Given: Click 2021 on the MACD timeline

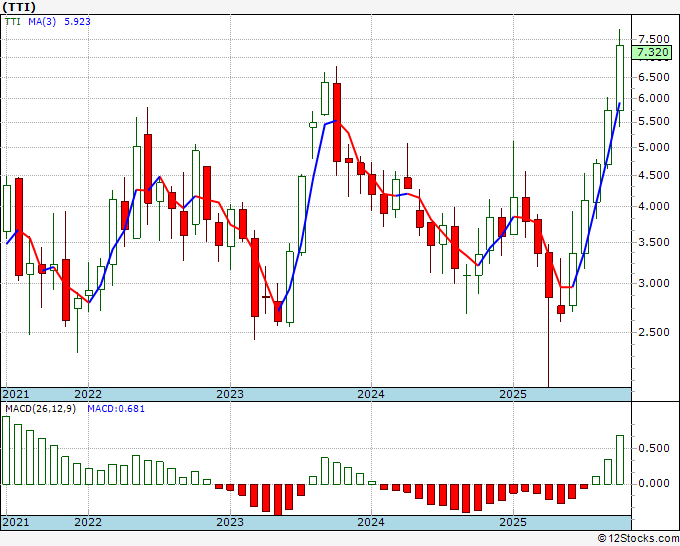Looking at the screenshot, I should click(16, 522).
